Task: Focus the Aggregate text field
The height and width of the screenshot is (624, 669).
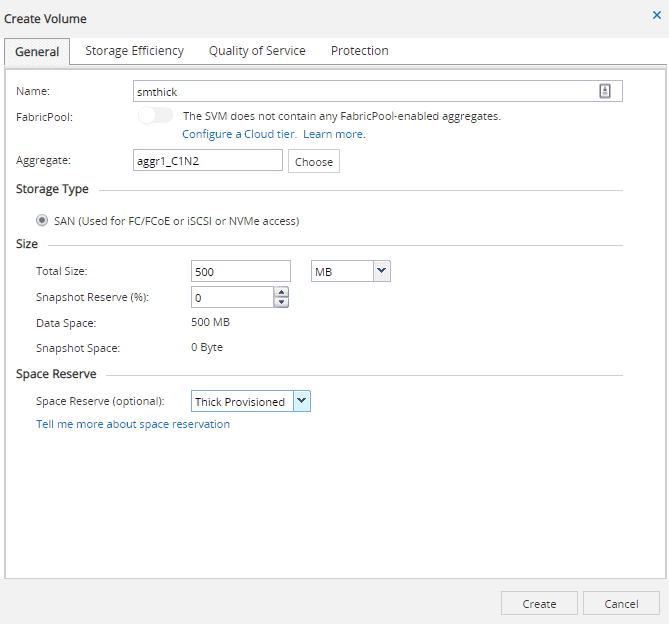Action: coord(208,161)
